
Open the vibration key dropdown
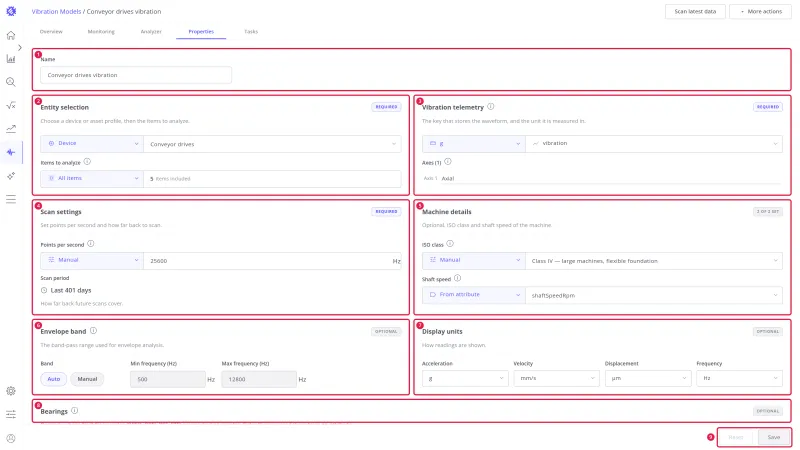654,143
